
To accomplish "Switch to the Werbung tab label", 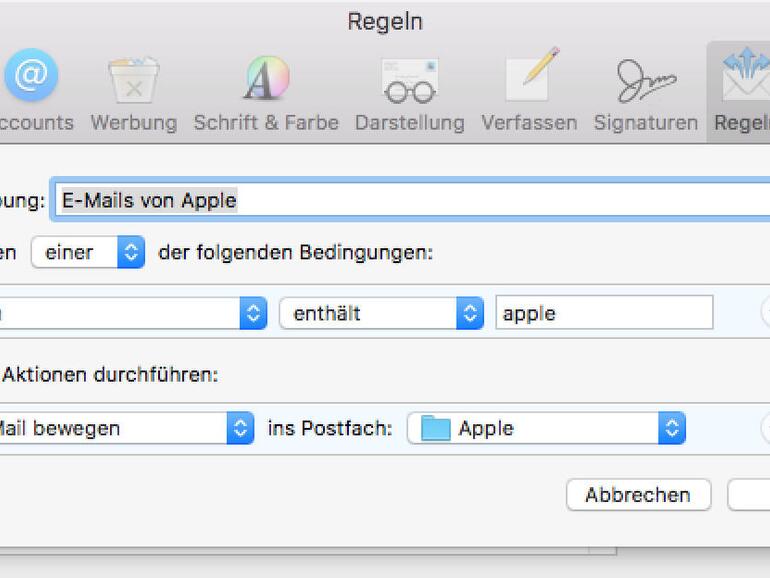I will point(134,123).
